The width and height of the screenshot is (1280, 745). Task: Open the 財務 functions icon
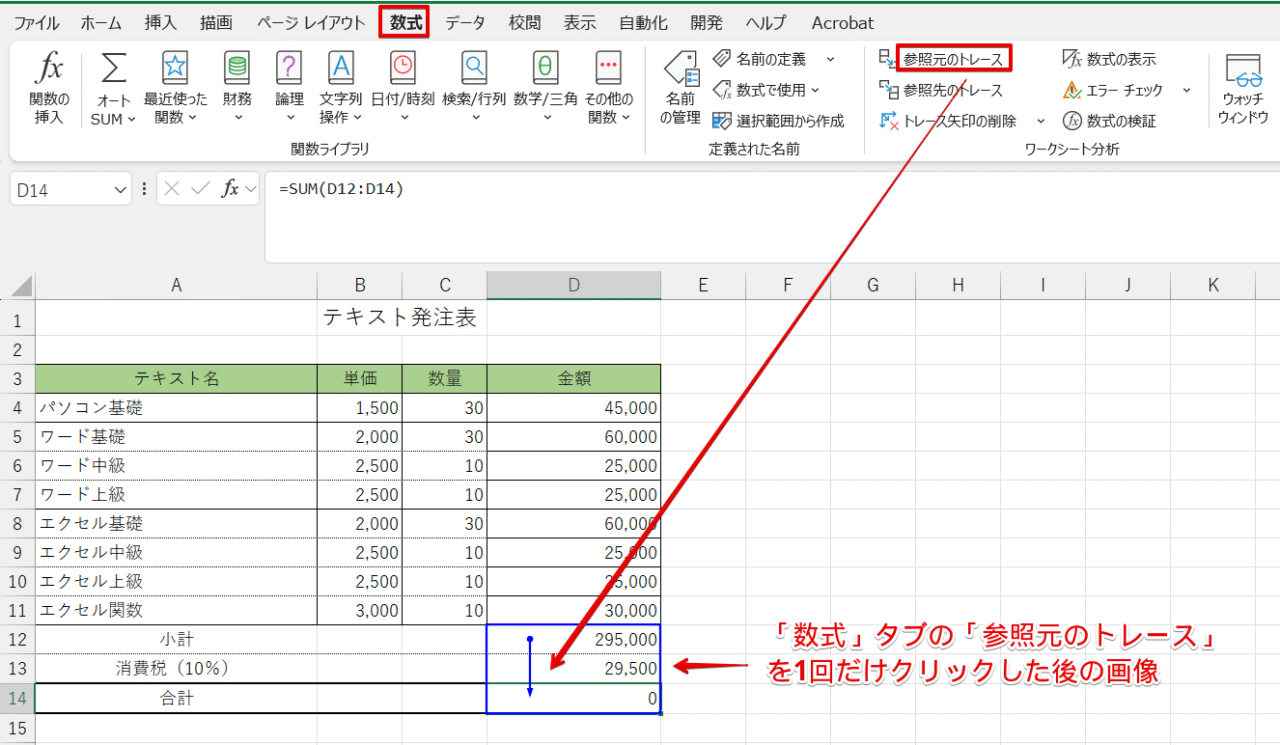(237, 68)
